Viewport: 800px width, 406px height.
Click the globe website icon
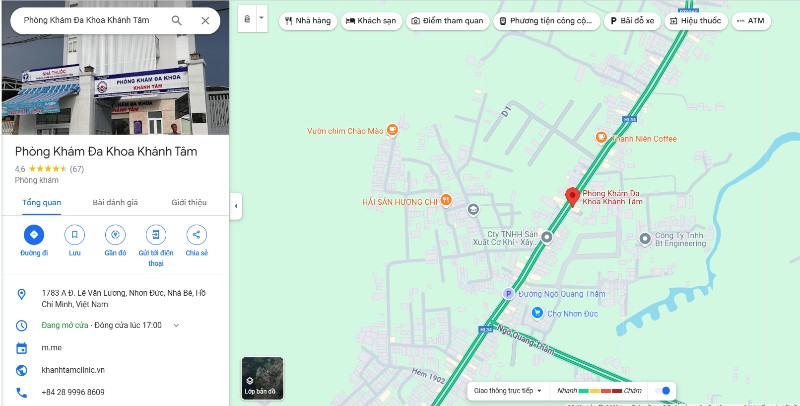(x=21, y=370)
